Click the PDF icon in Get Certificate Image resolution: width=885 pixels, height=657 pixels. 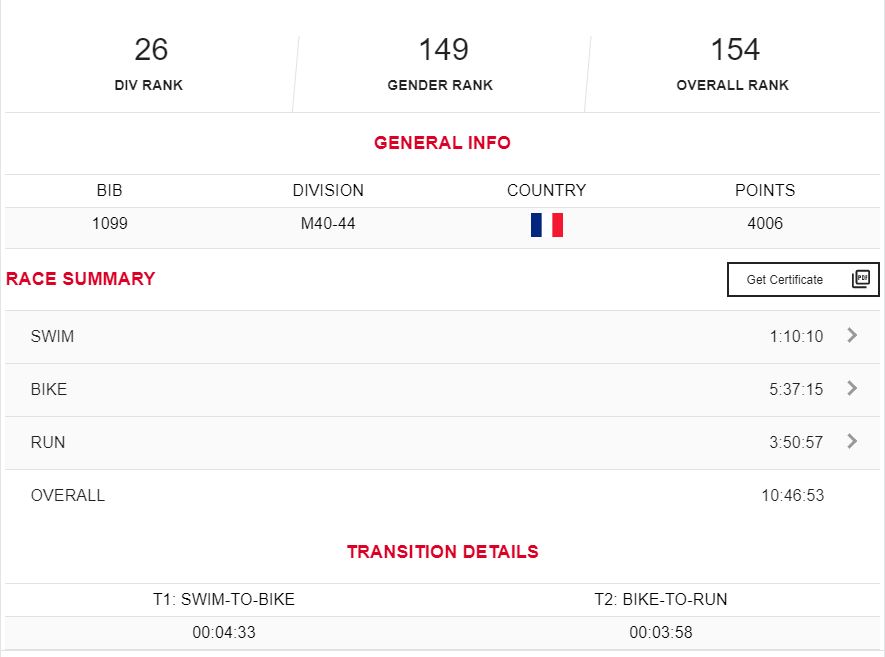tap(861, 279)
